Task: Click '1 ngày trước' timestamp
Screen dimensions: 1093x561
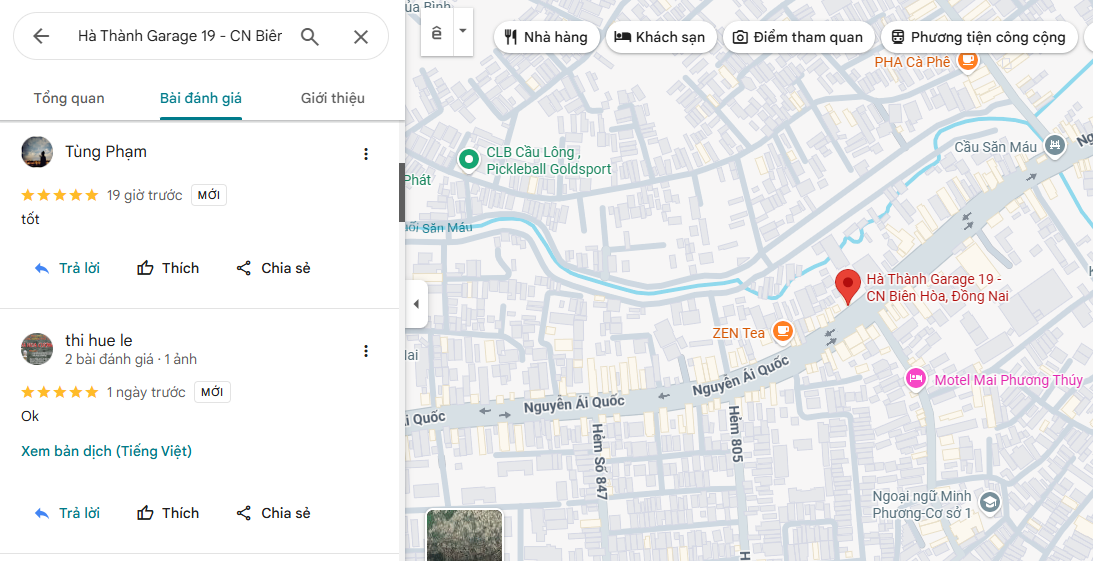Action: click(146, 392)
